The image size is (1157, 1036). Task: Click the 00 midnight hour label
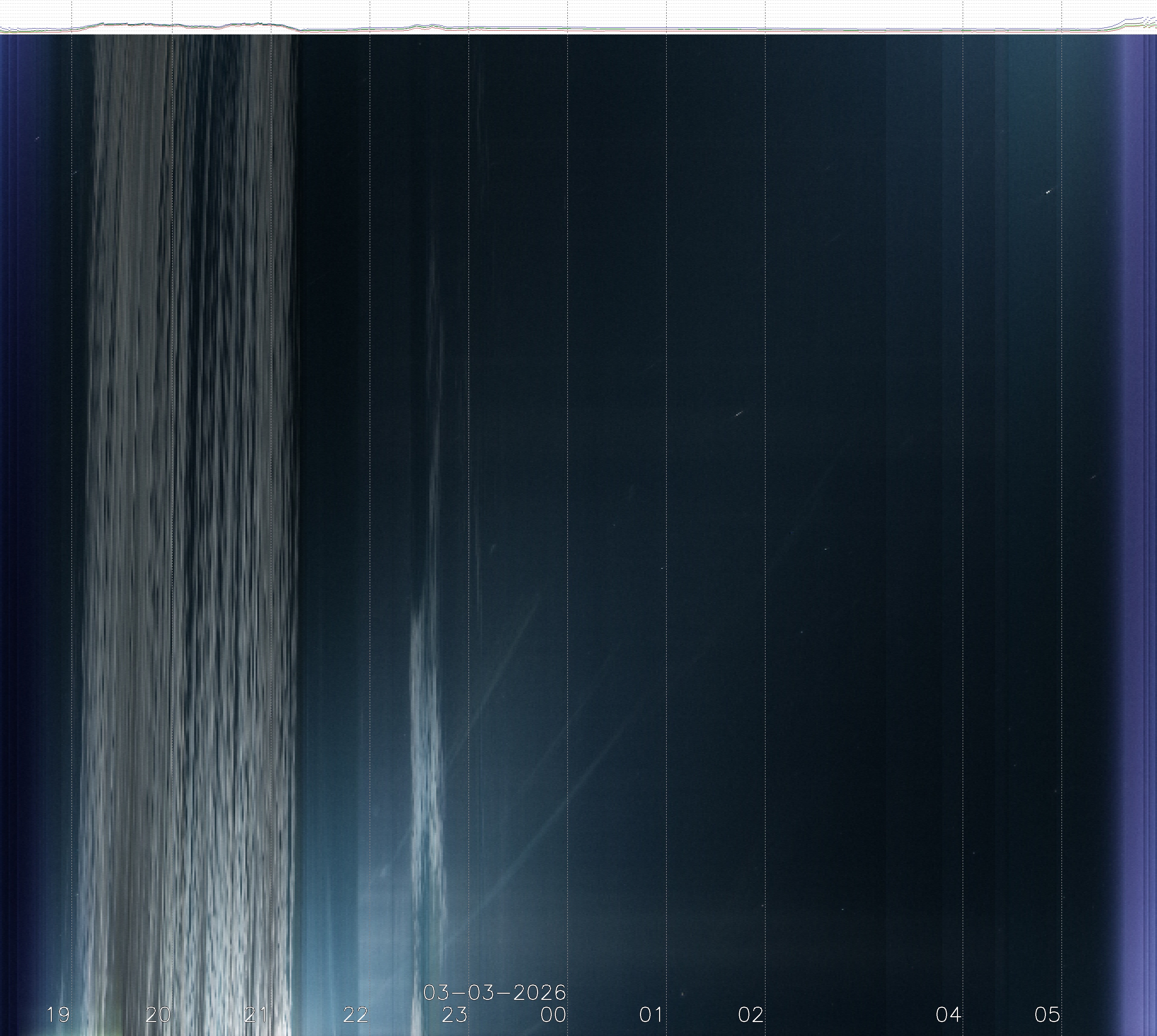point(553,1015)
